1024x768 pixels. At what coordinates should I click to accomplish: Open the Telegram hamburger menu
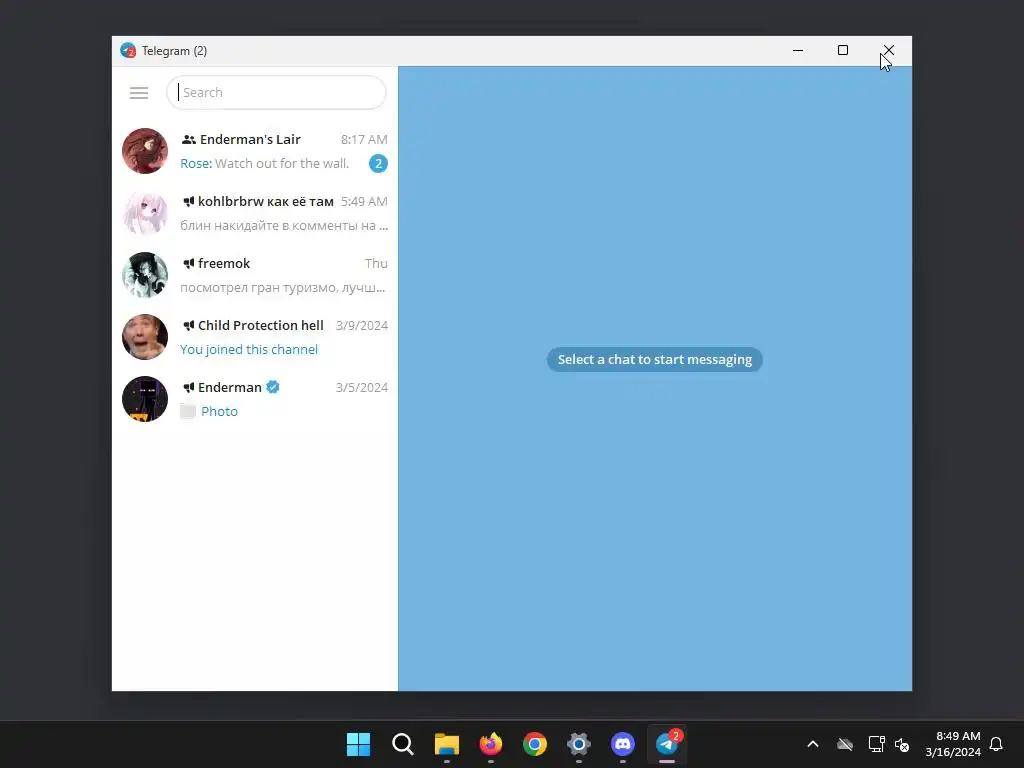point(138,93)
